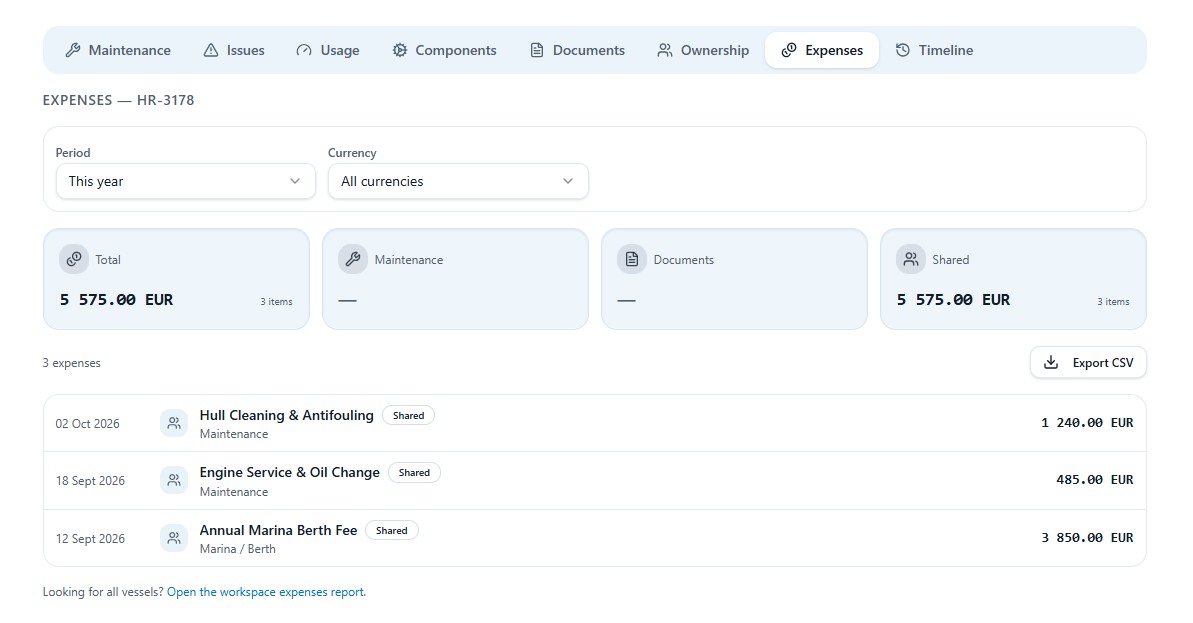Click shared icon beside Hull Cleaning & Antifouling

pyautogui.click(x=174, y=423)
